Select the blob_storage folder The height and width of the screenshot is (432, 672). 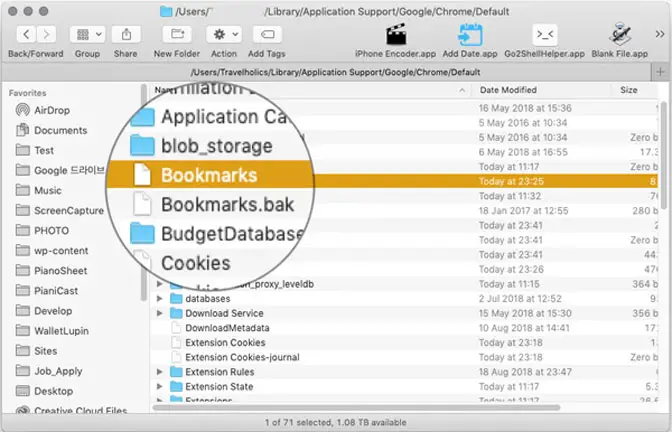(201, 146)
